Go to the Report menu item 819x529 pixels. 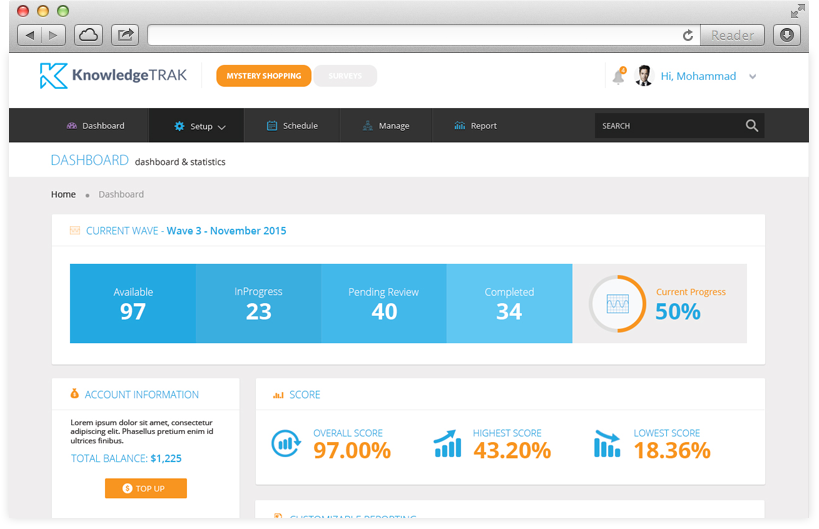point(475,126)
